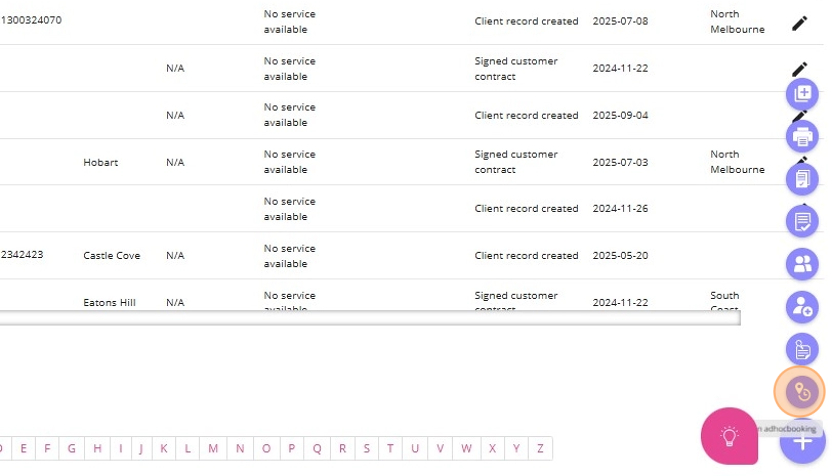Click the add person floating button
832x476 pixels.
pos(802,307)
